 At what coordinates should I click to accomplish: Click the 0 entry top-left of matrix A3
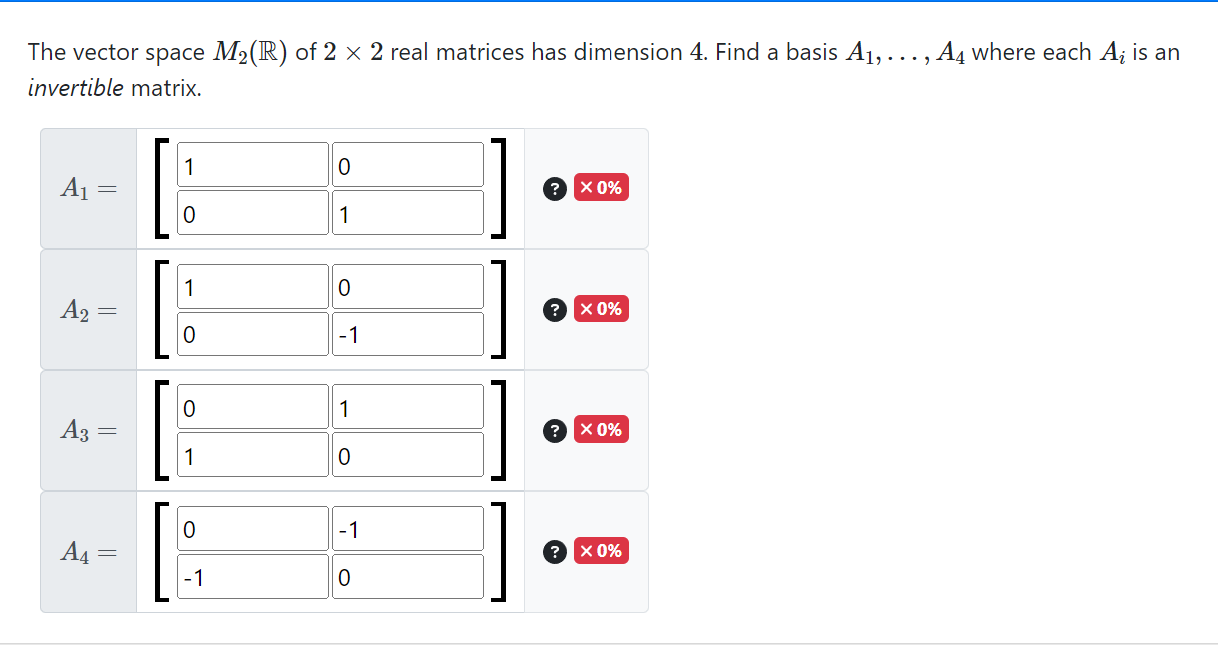coord(252,406)
